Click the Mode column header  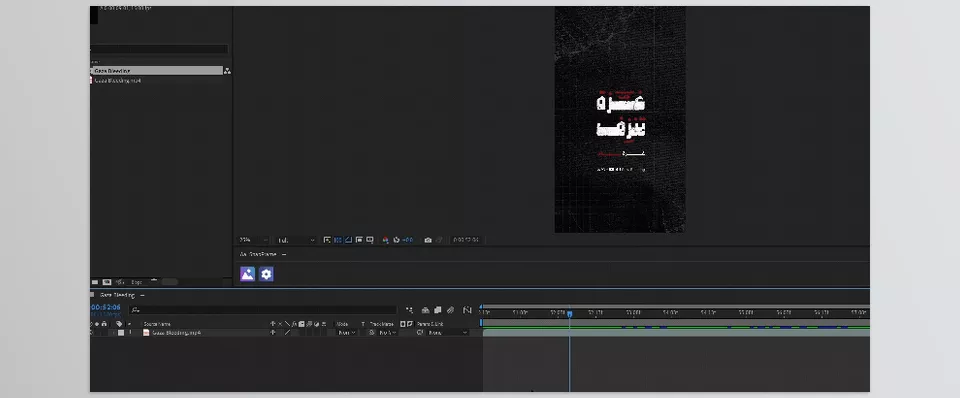tap(342, 324)
